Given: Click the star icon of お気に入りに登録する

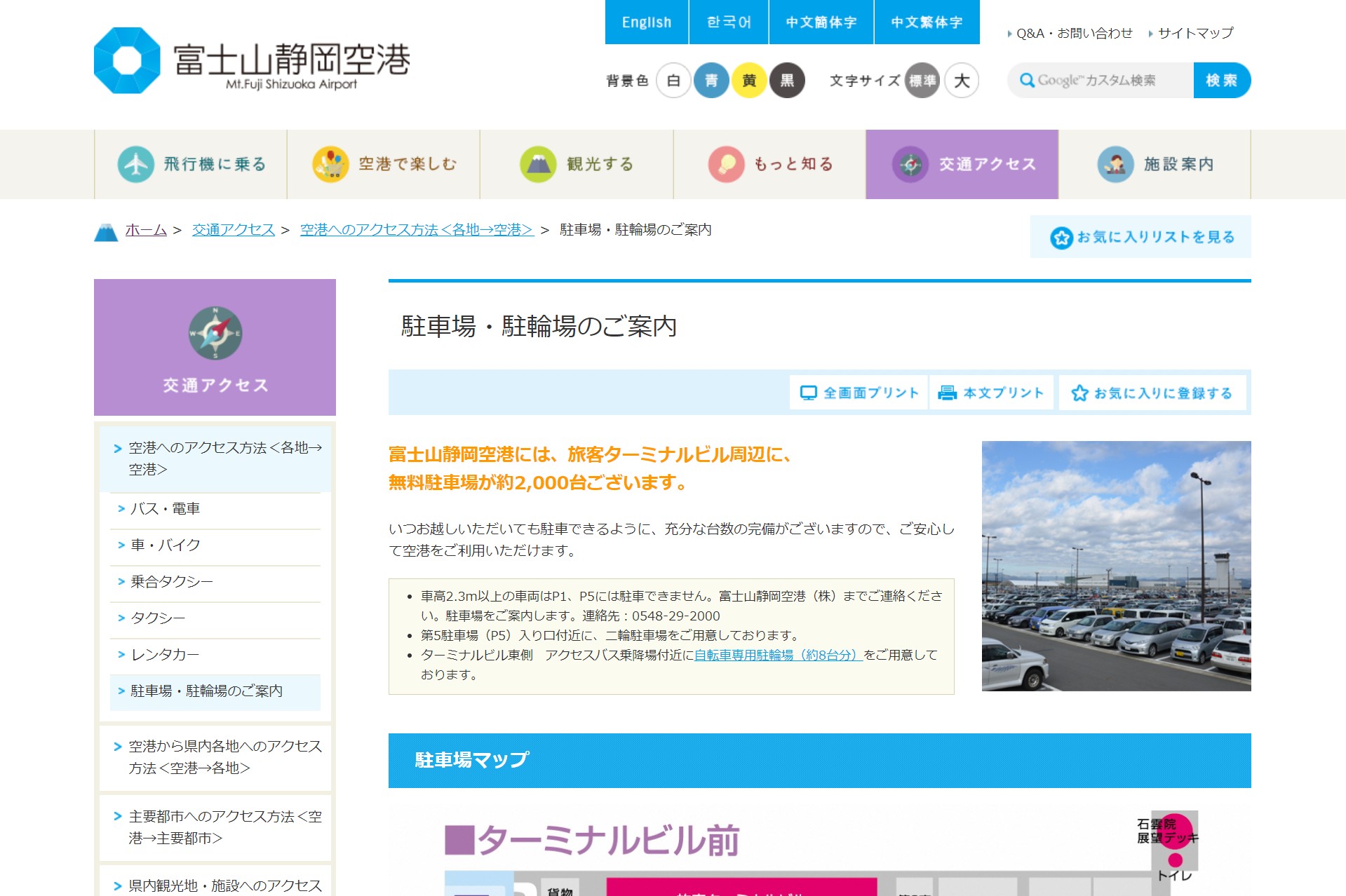Looking at the screenshot, I should click(x=1079, y=393).
